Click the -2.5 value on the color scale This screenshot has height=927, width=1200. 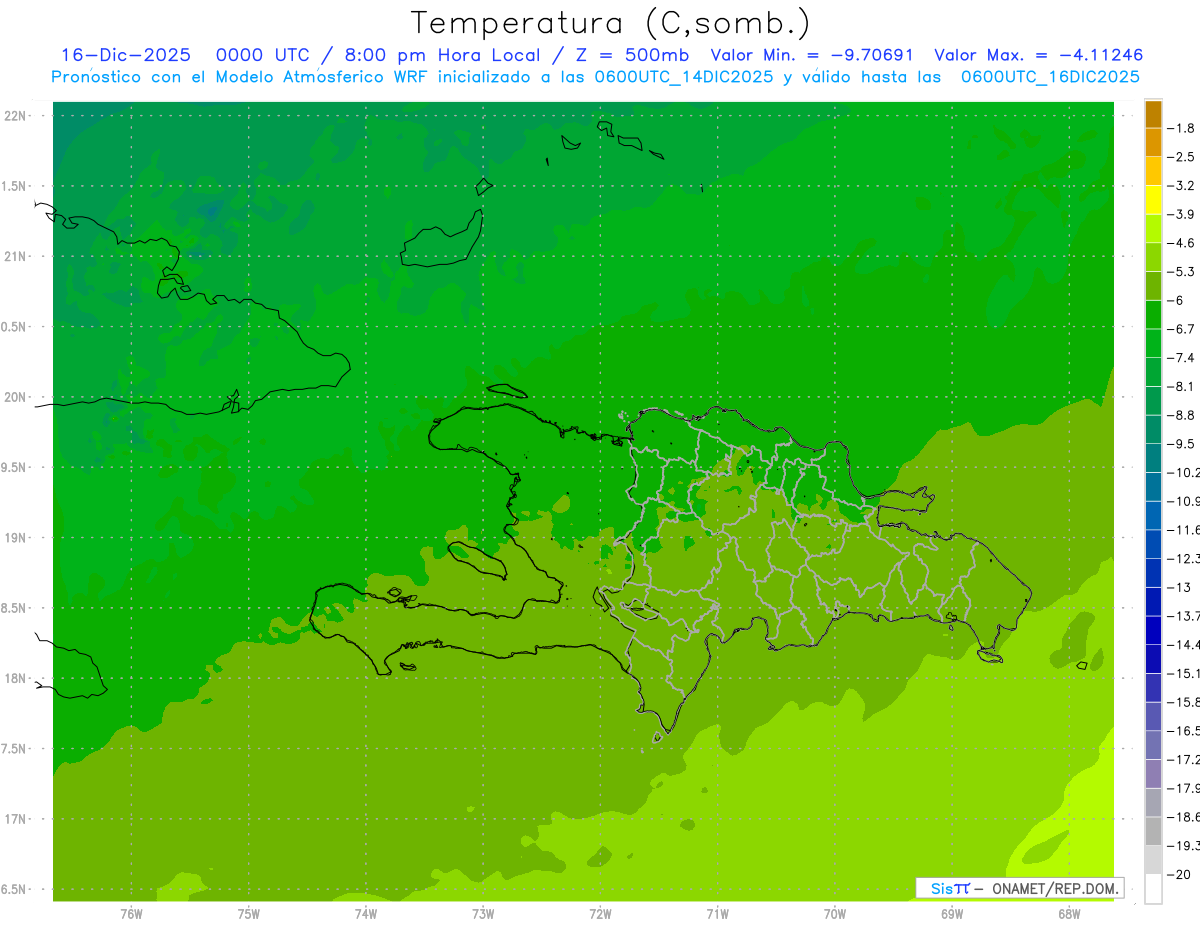1182,157
